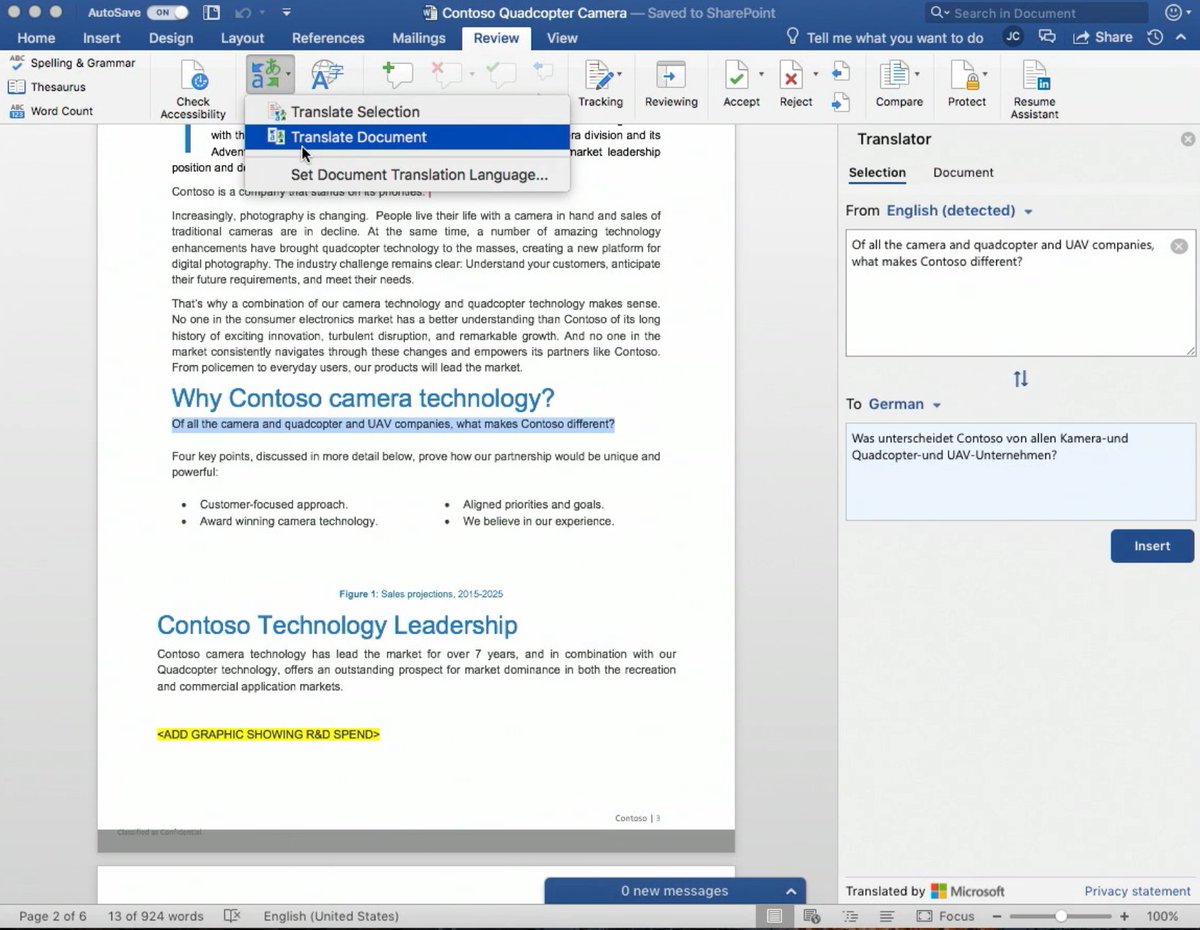Screen dimensions: 1200x930
Task: Open the Home ribbon tab
Action: coord(36,38)
